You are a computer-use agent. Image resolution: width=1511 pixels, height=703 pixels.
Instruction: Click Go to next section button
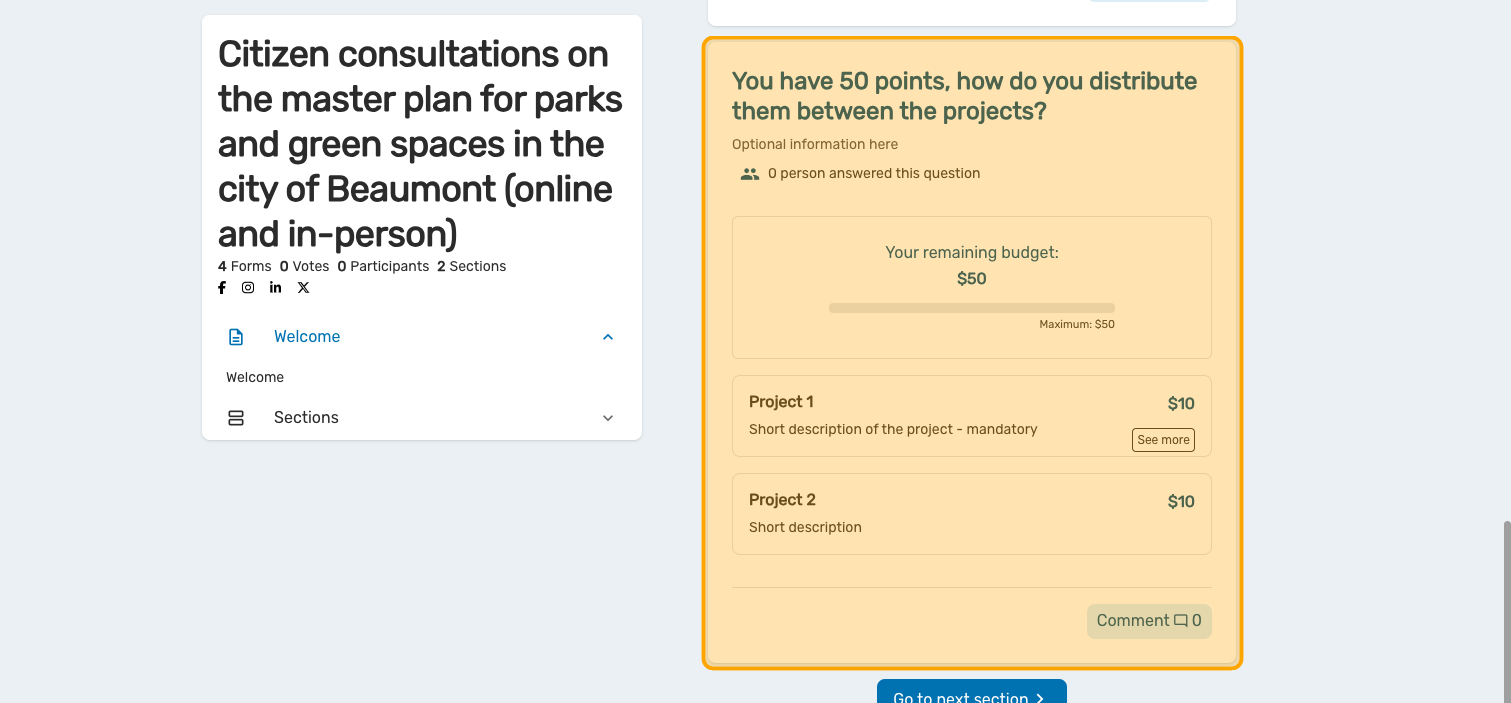(x=971, y=695)
